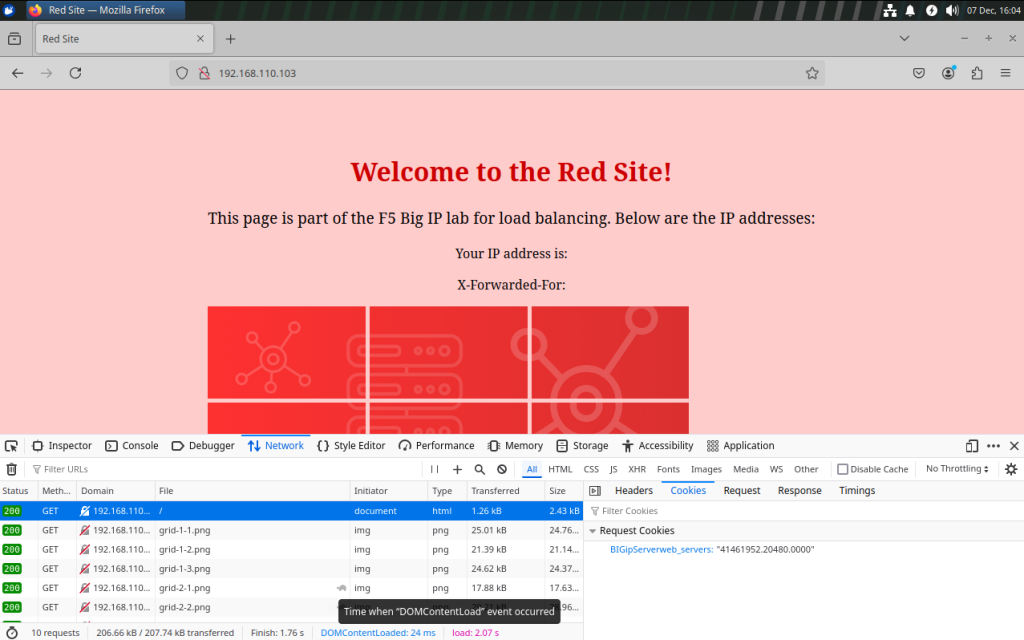The height and width of the screenshot is (640, 1024).
Task: Open the Response tab for the request
Action: pos(799,490)
